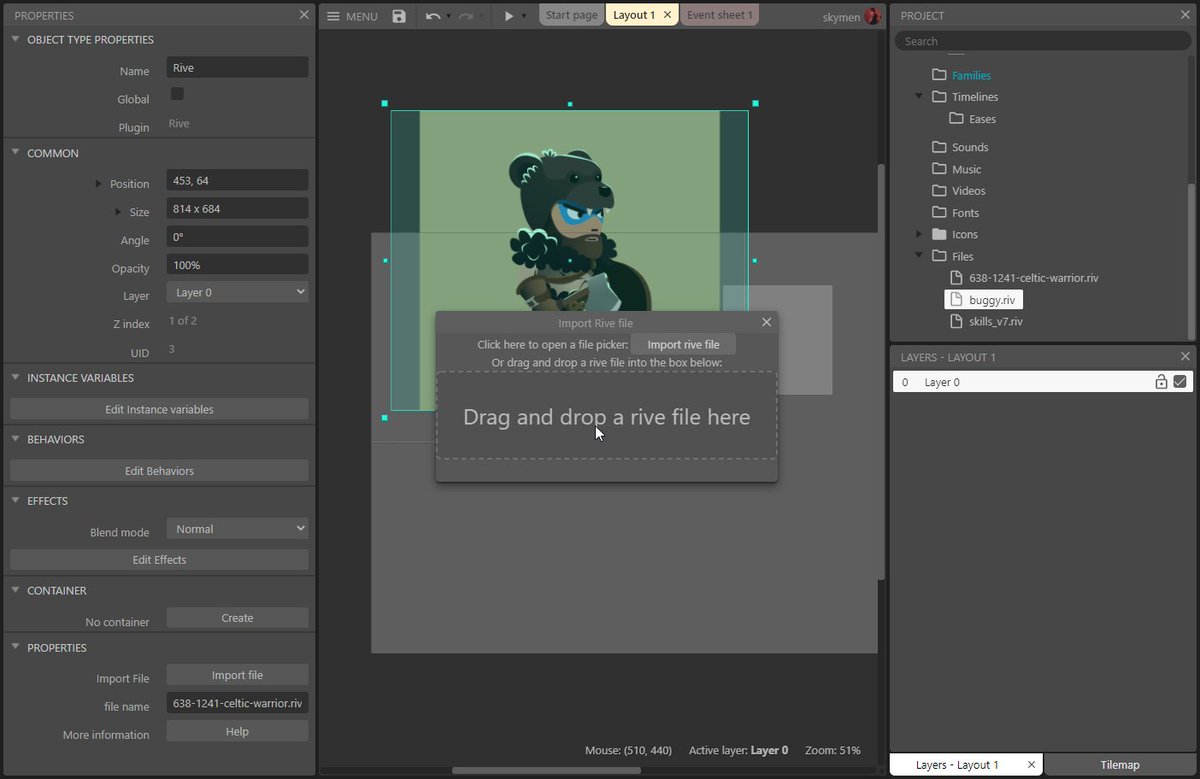This screenshot has height=779, width=1200.
Task: Switch to the Layout 1 tab
Action: 634,15
